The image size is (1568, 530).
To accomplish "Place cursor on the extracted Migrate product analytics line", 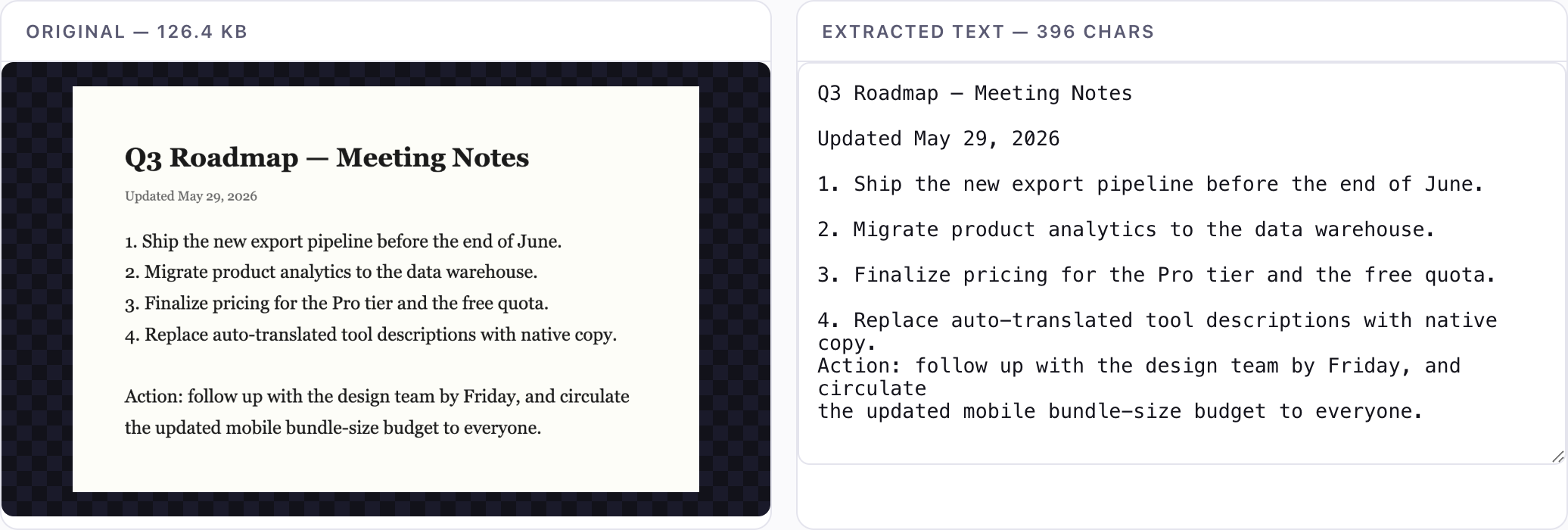I will [1126, 229].
